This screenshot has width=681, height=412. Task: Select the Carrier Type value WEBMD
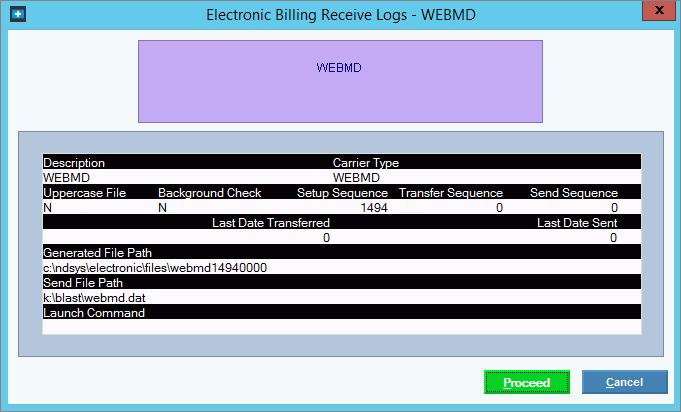pos(356,178)
